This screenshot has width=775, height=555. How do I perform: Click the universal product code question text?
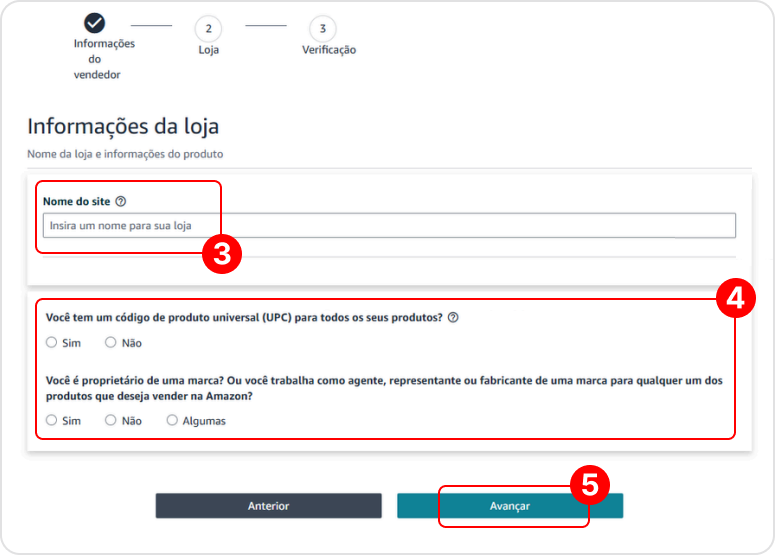(244, 317)
